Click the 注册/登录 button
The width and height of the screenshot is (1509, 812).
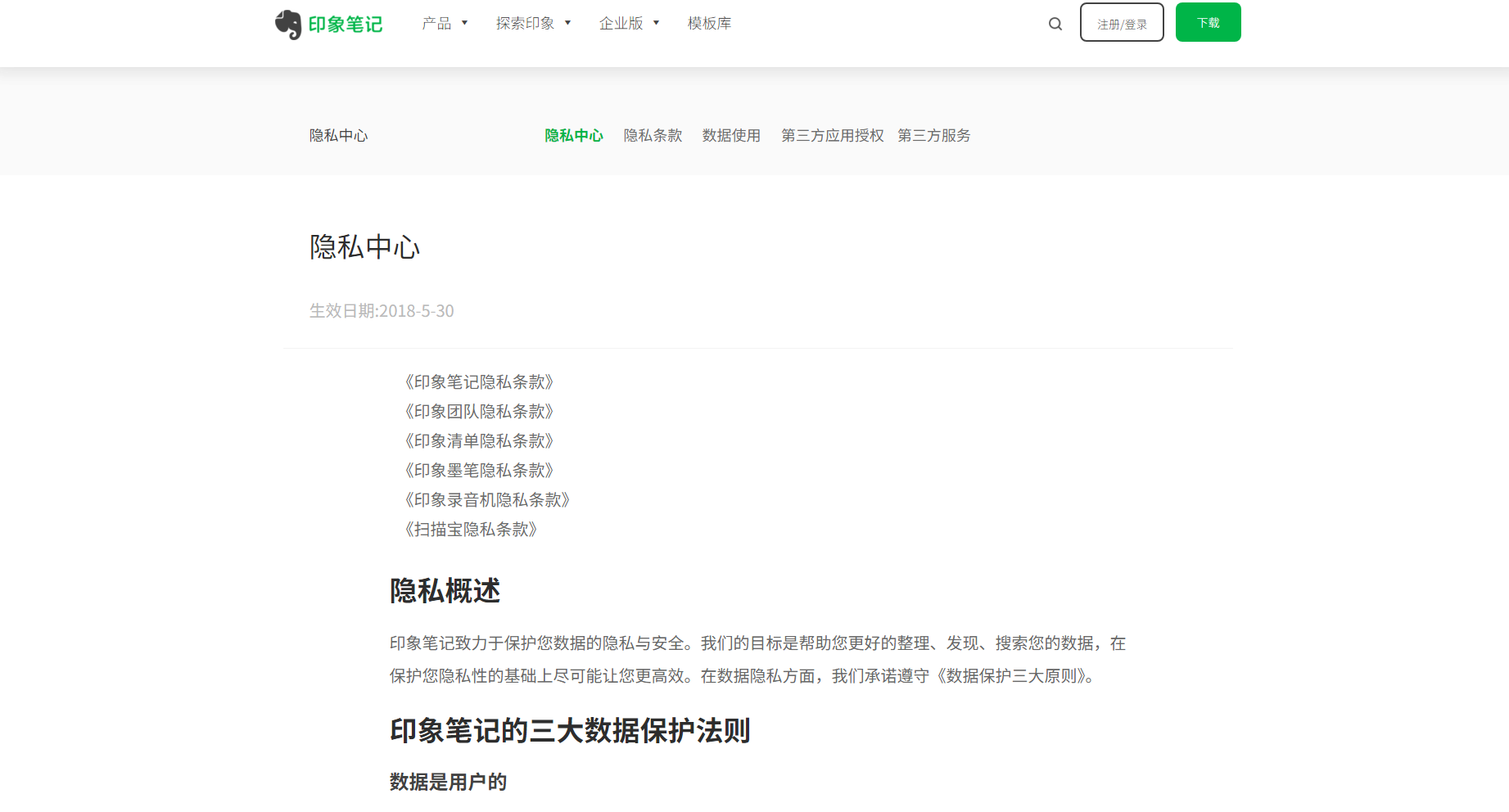1122,23
